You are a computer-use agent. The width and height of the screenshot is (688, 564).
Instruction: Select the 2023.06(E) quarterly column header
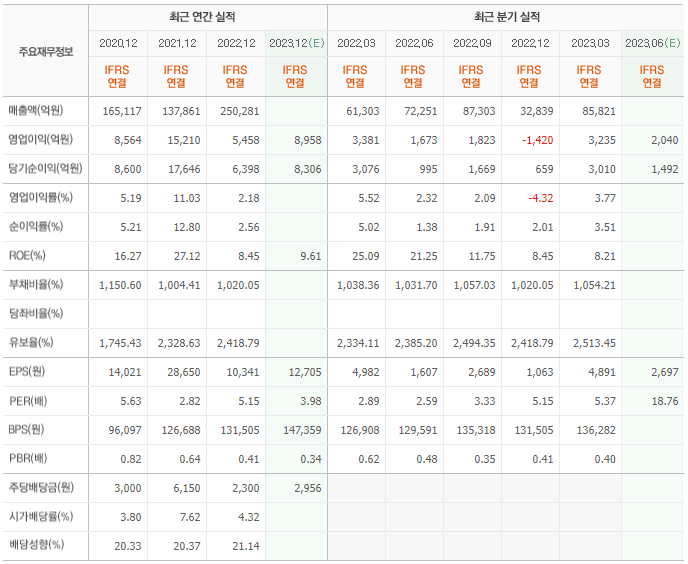pyautogui.click(x=652, y=43)
